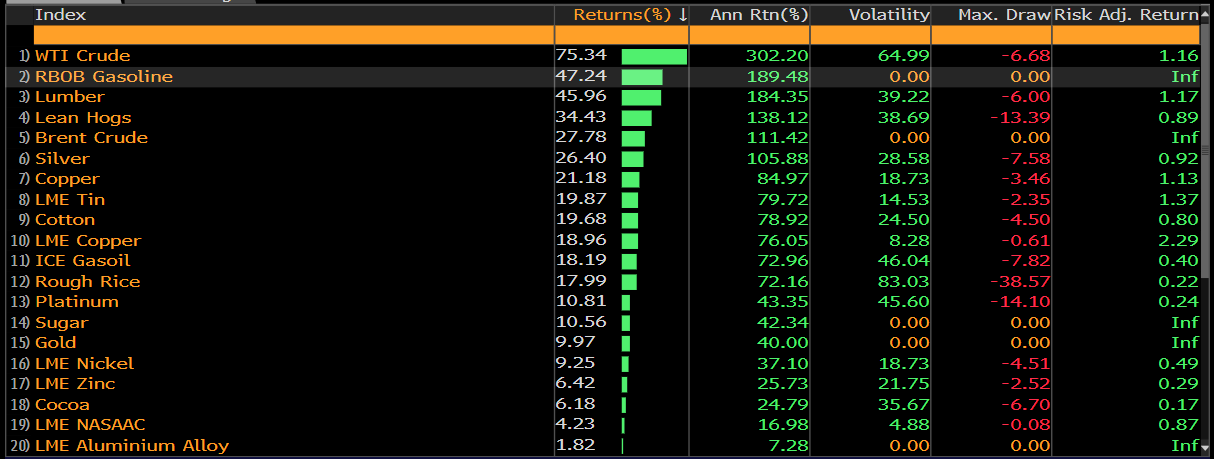Click WTI Crude volatility value 64.99
Image resolution: width=1214 pixels, height=459 pixels.
click(x=905, y=56)
